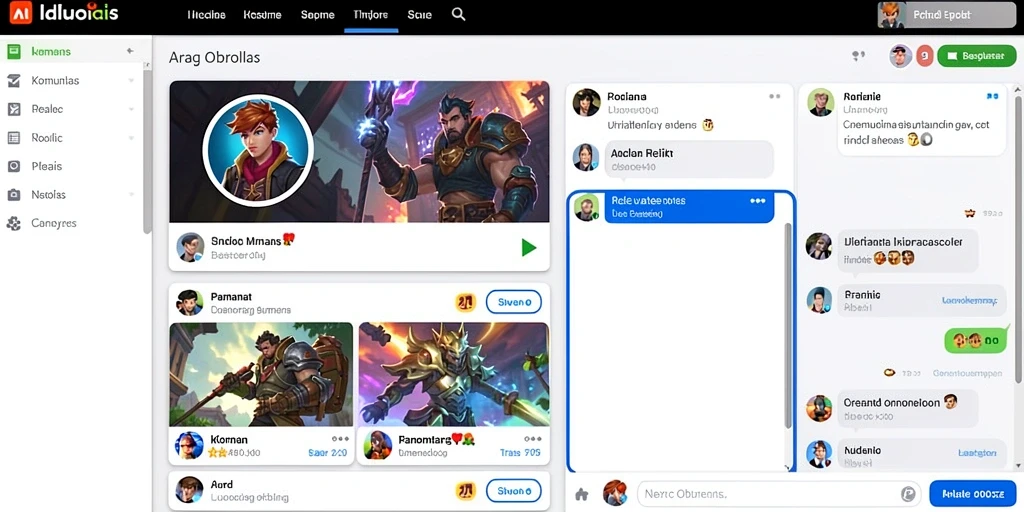Expand the Komans sidebar arrow
The height and width of the screenshot is (512, 1024).
tap(130, 51)
